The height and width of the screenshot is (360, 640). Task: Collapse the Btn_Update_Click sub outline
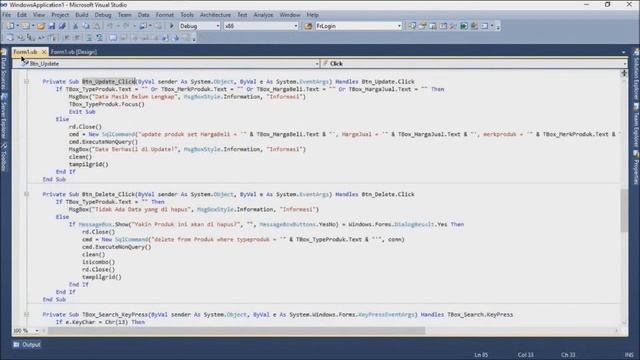[x=27, y=82]
